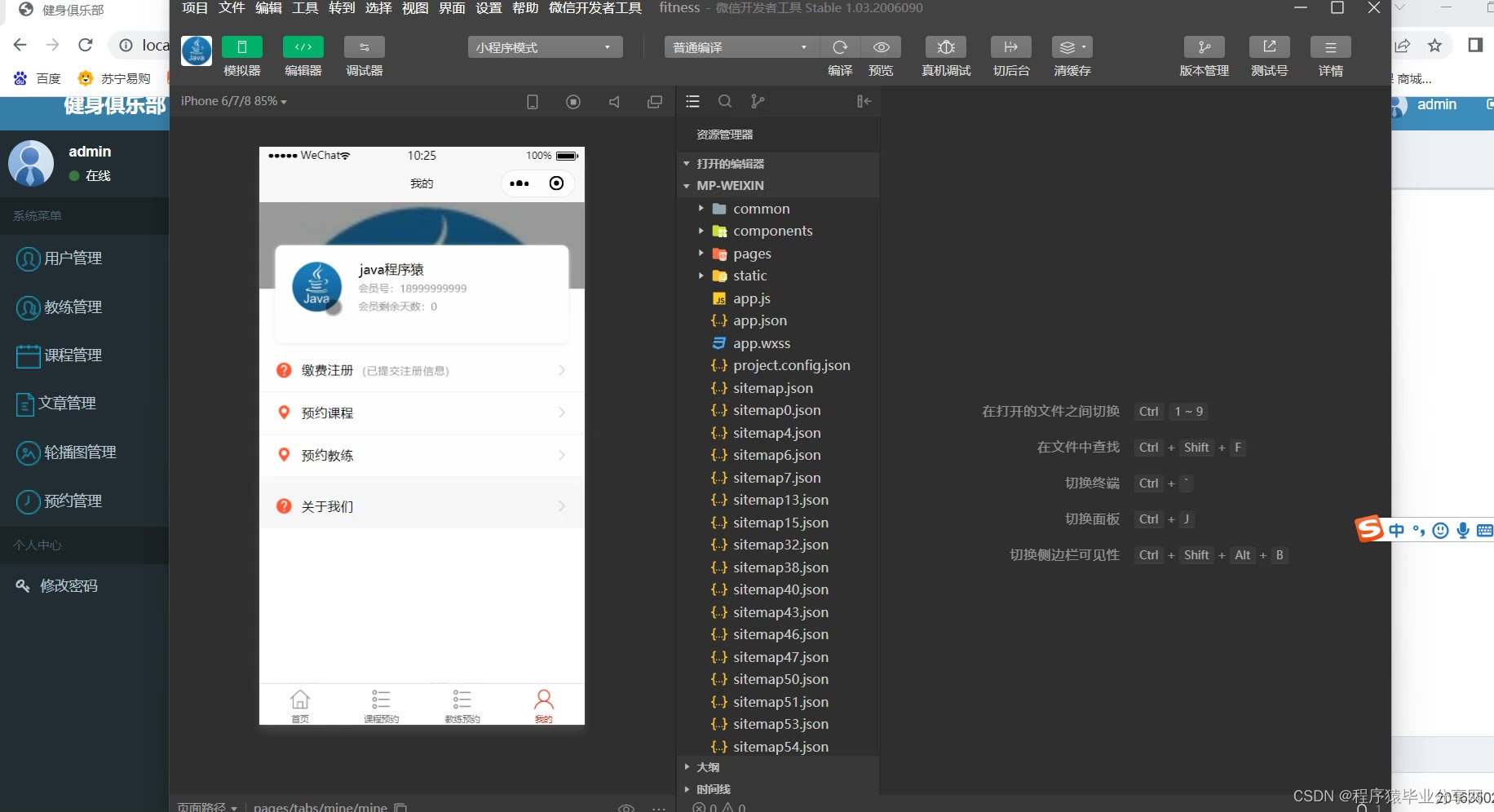Open the clear cache (清缓存) menu
Screen dimensions: 1494x812
[1072, 47]
